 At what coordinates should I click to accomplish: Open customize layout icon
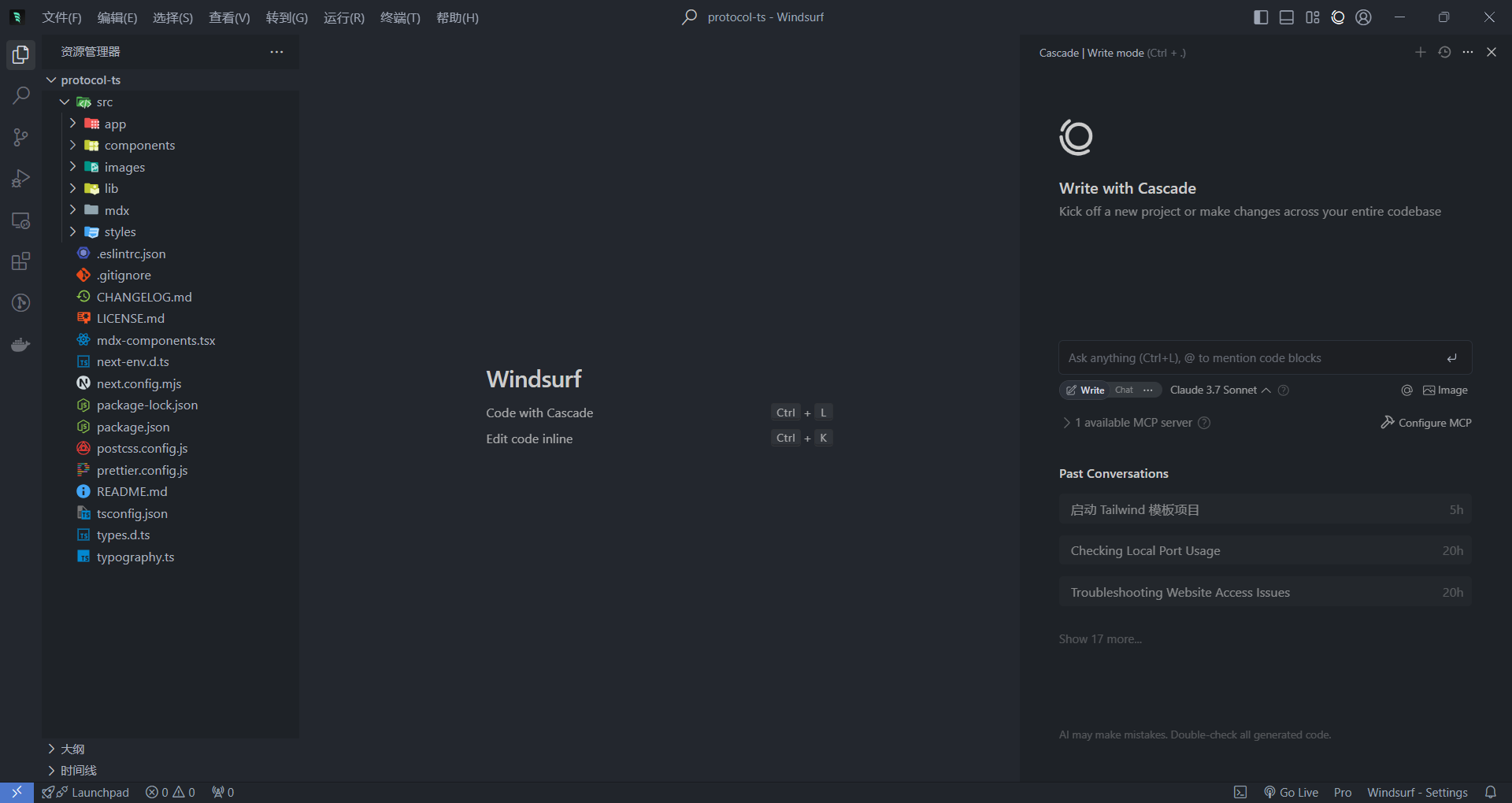pos(1312,17)
